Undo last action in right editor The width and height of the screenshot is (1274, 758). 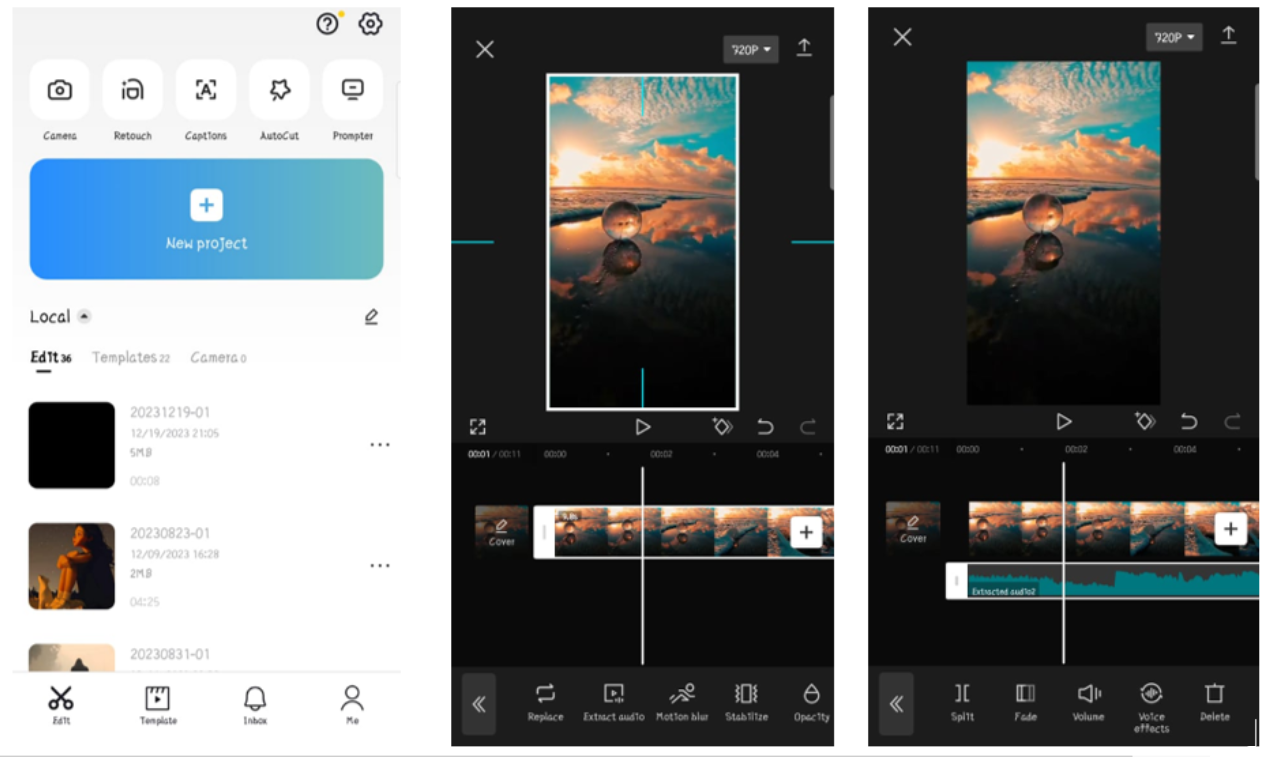(1189, 422)
